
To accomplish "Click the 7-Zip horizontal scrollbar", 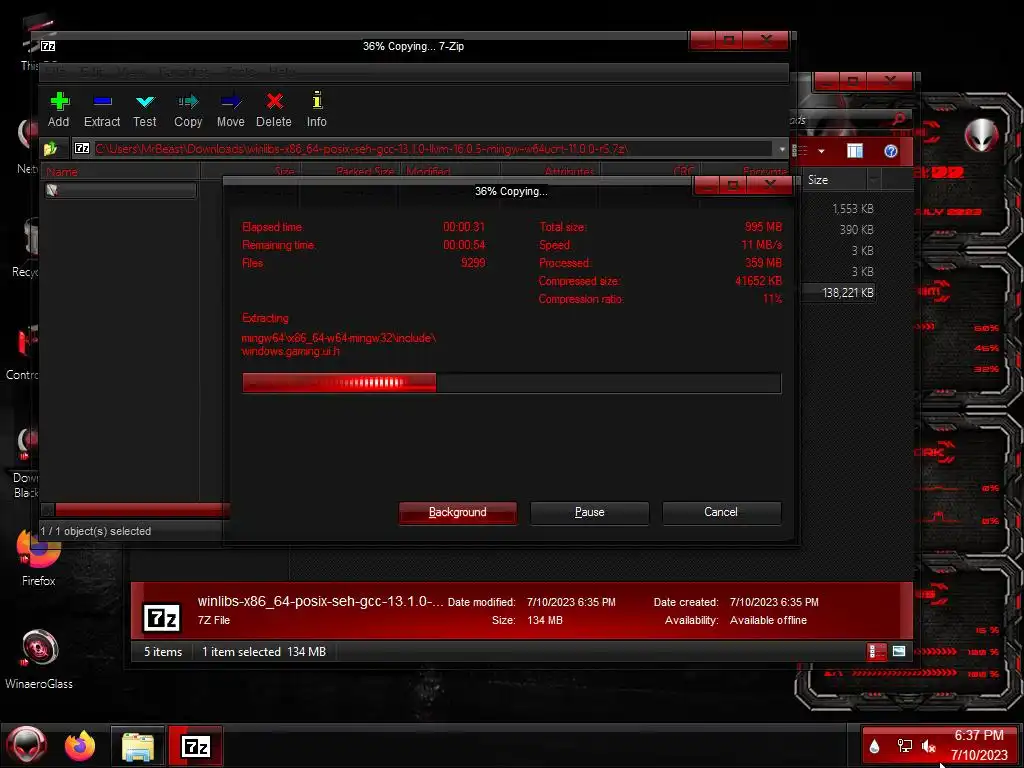I will point(142,509).
